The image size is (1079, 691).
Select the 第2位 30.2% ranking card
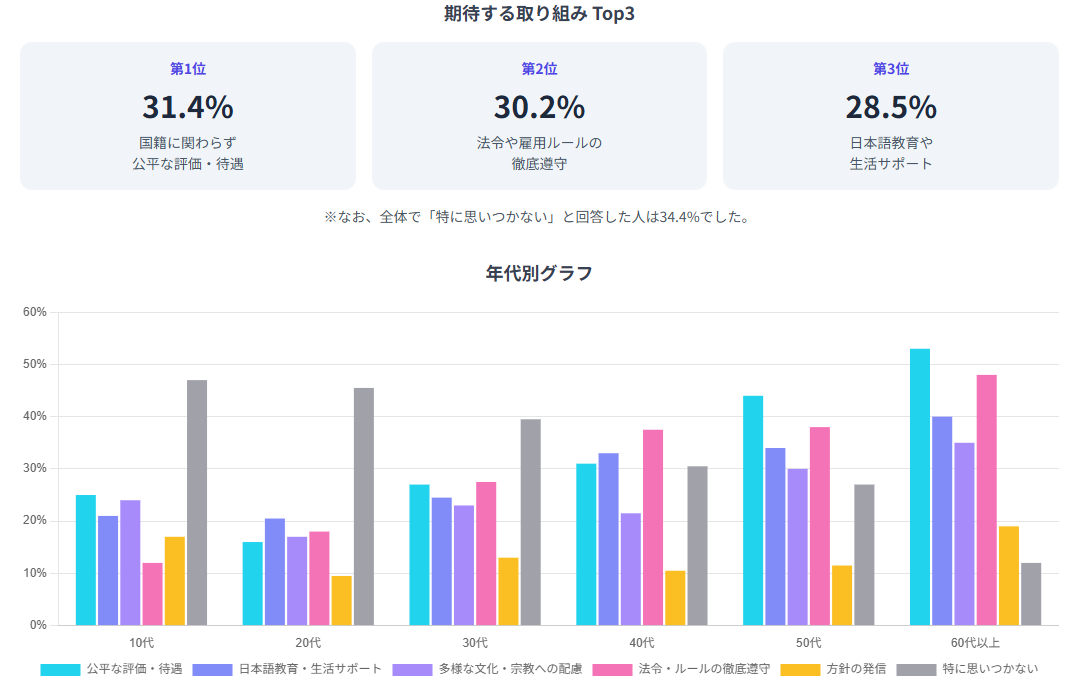click(539, 116)
